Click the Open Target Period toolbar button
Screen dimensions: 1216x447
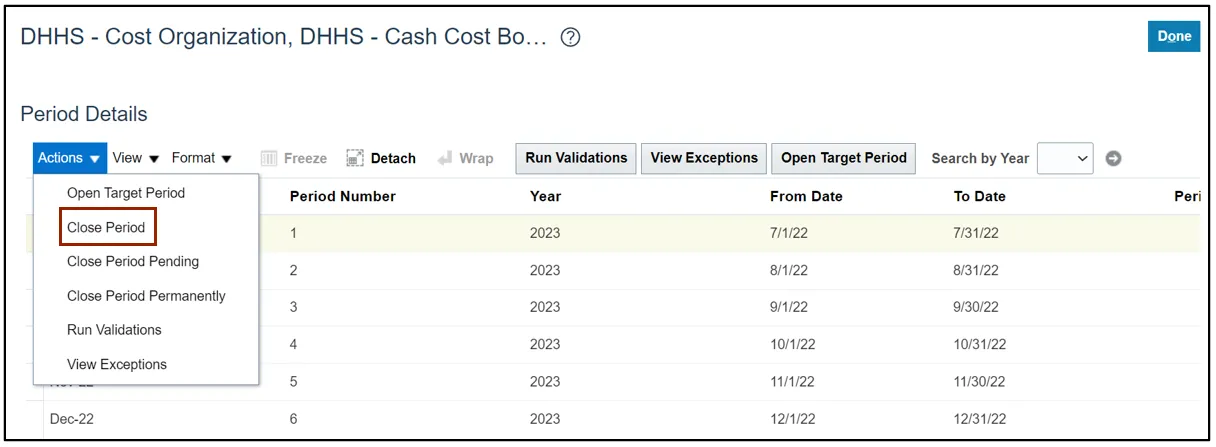(844, 158)
